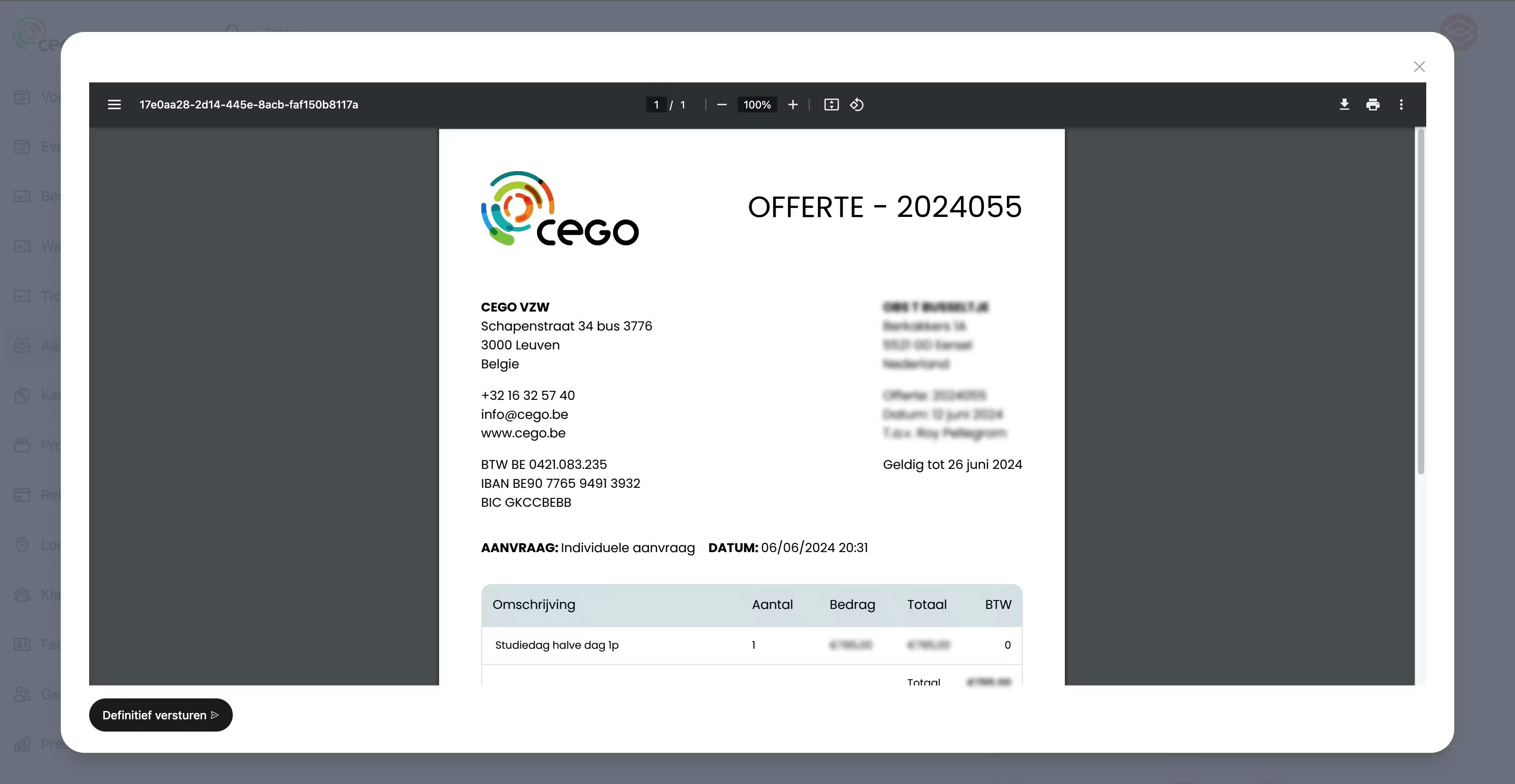Viewport: 1515px width, 784px height.
Task: Open more actions in PDF viewer
Action: pyautogui.click(x=1401, y=105)
